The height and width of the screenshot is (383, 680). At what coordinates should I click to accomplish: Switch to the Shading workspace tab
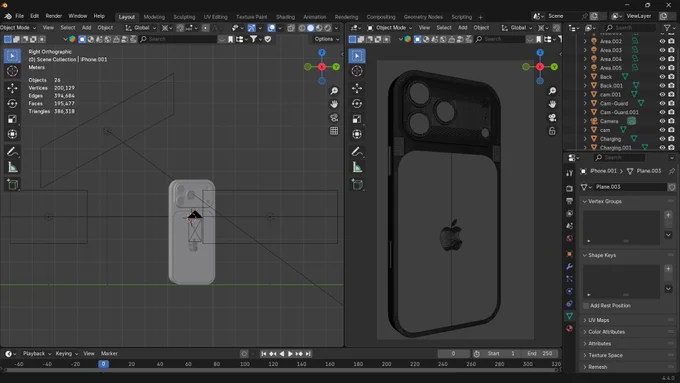pyautogui.click(x=285, y=17)
